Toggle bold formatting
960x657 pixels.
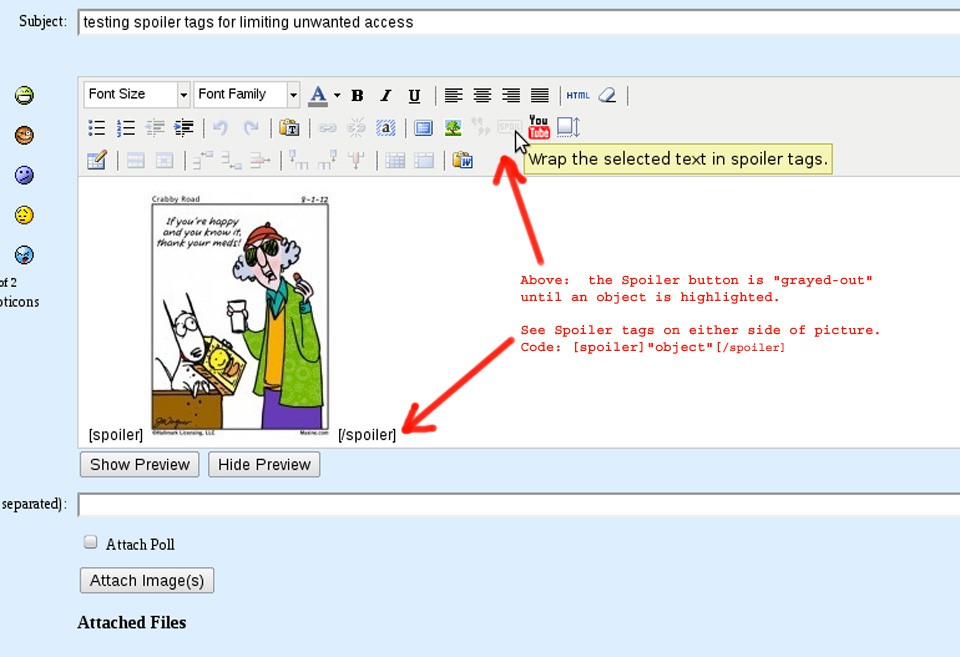pyautogui.click(x=357, y=95)
